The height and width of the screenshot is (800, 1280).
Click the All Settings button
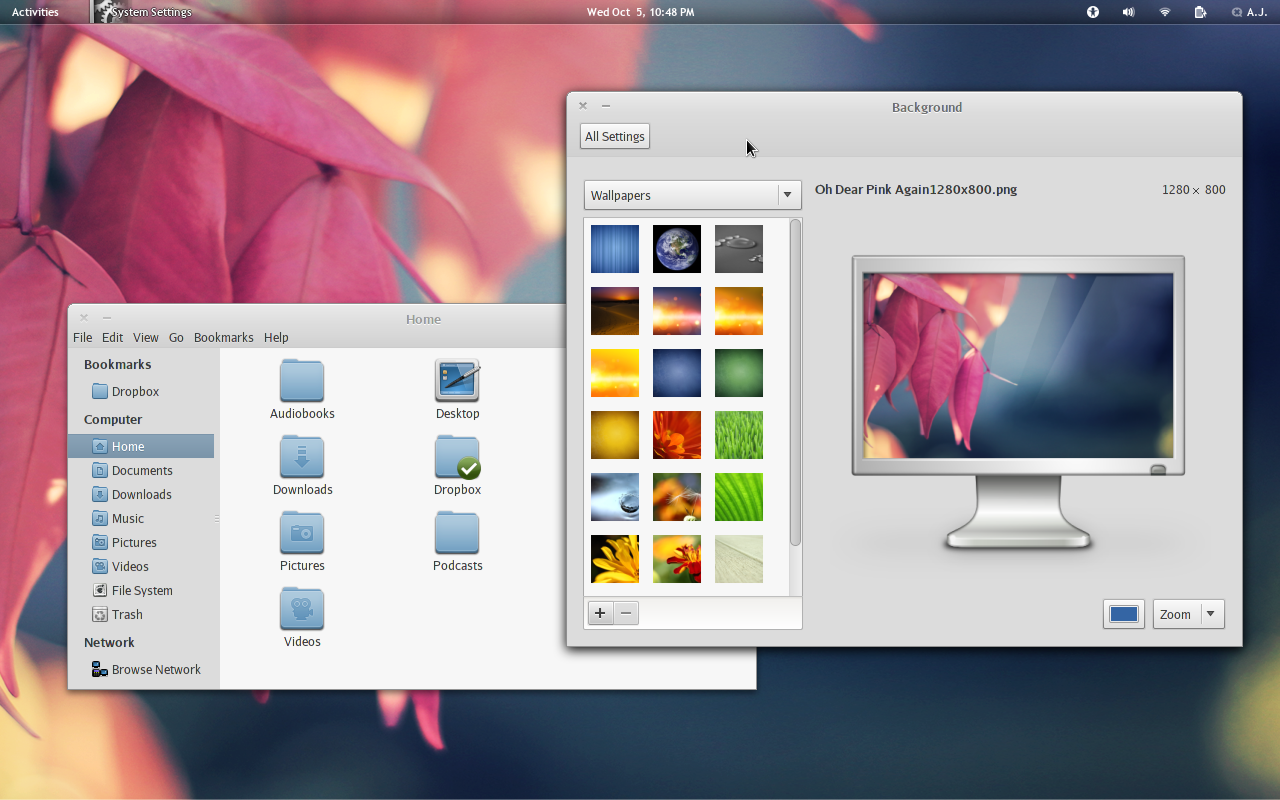(615, 136)
